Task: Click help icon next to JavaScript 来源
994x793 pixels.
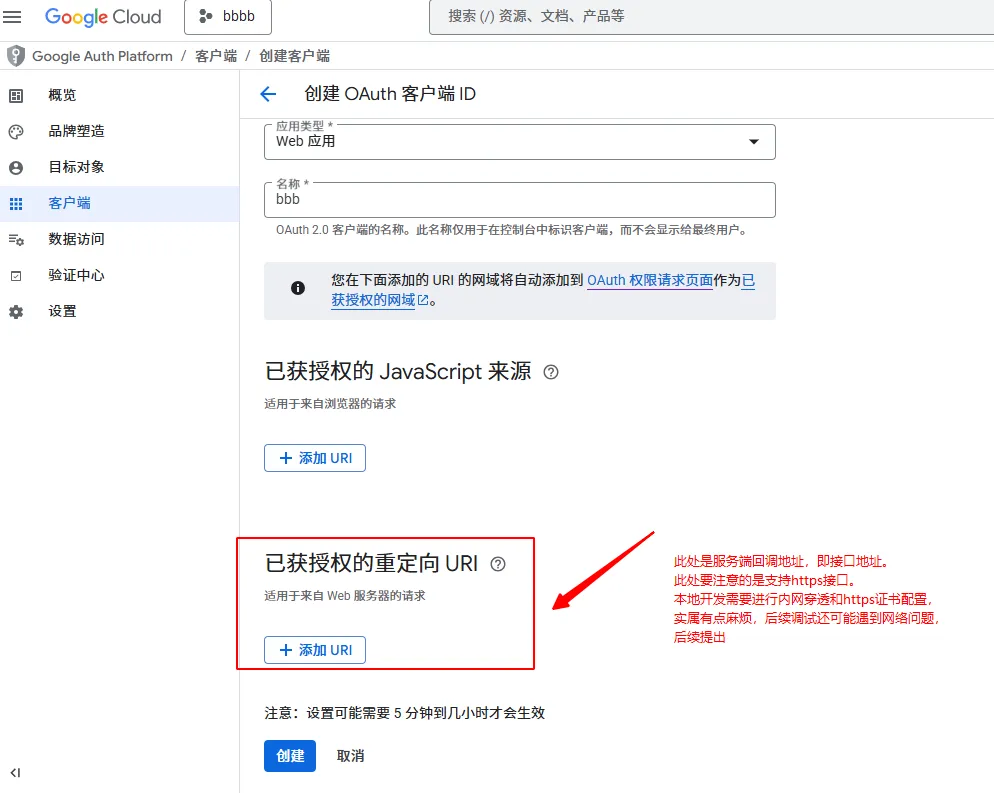Action: (x=550, y=372)
